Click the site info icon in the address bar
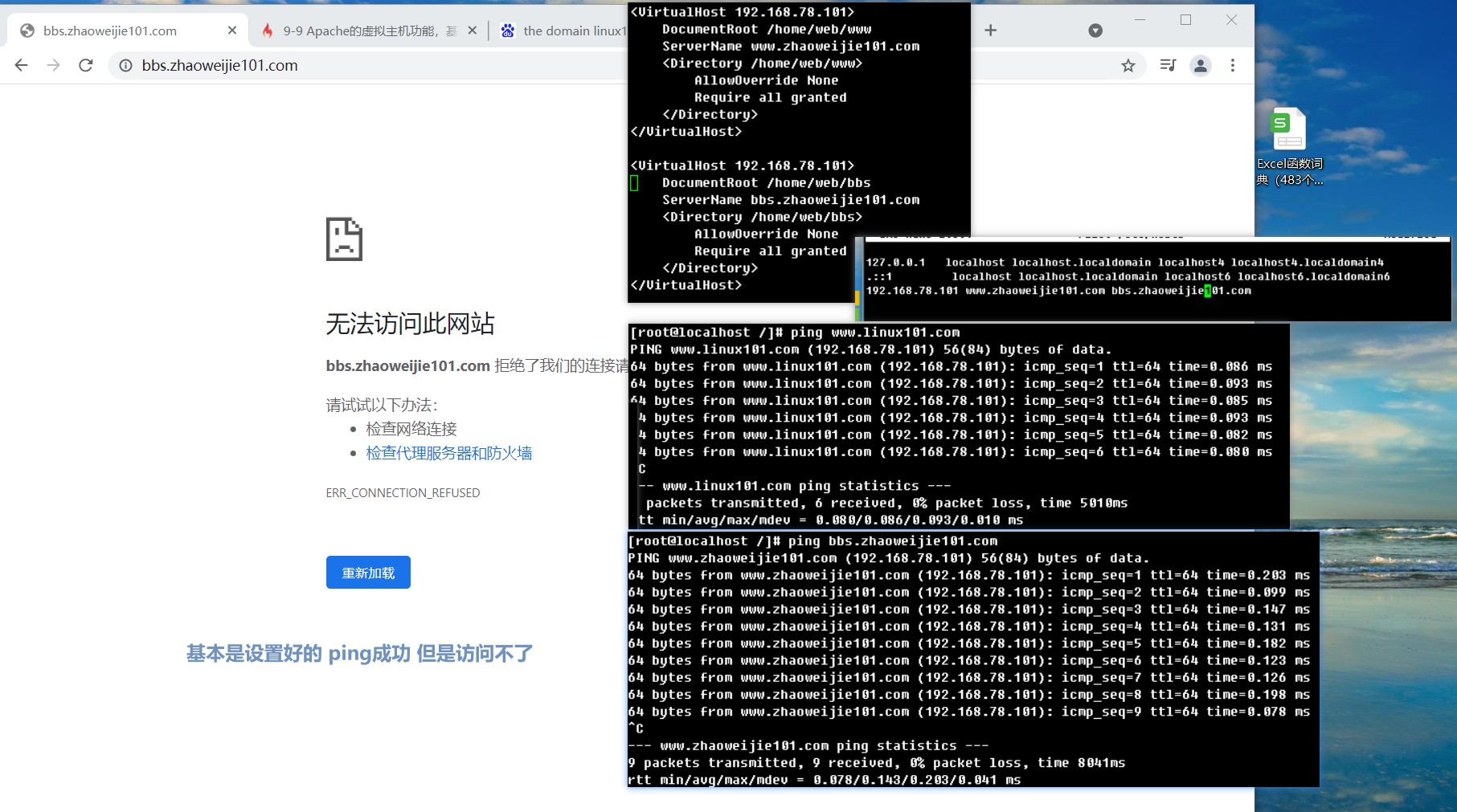This screenshot has width=1457, height=812. [125, 65]
